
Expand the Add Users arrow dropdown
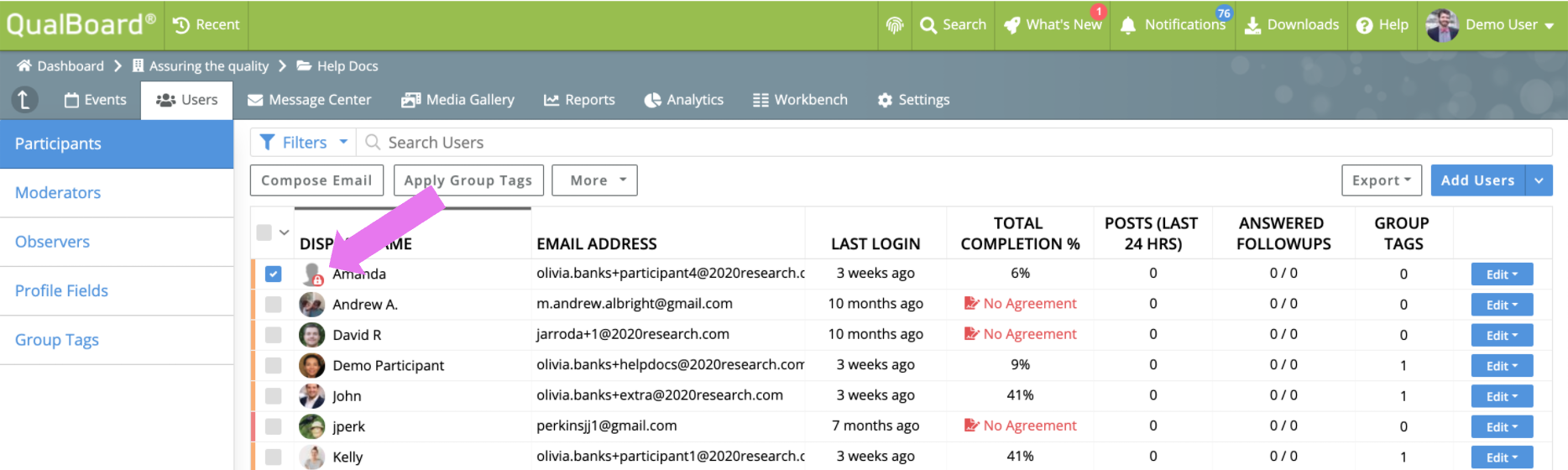click(1539, 180)
